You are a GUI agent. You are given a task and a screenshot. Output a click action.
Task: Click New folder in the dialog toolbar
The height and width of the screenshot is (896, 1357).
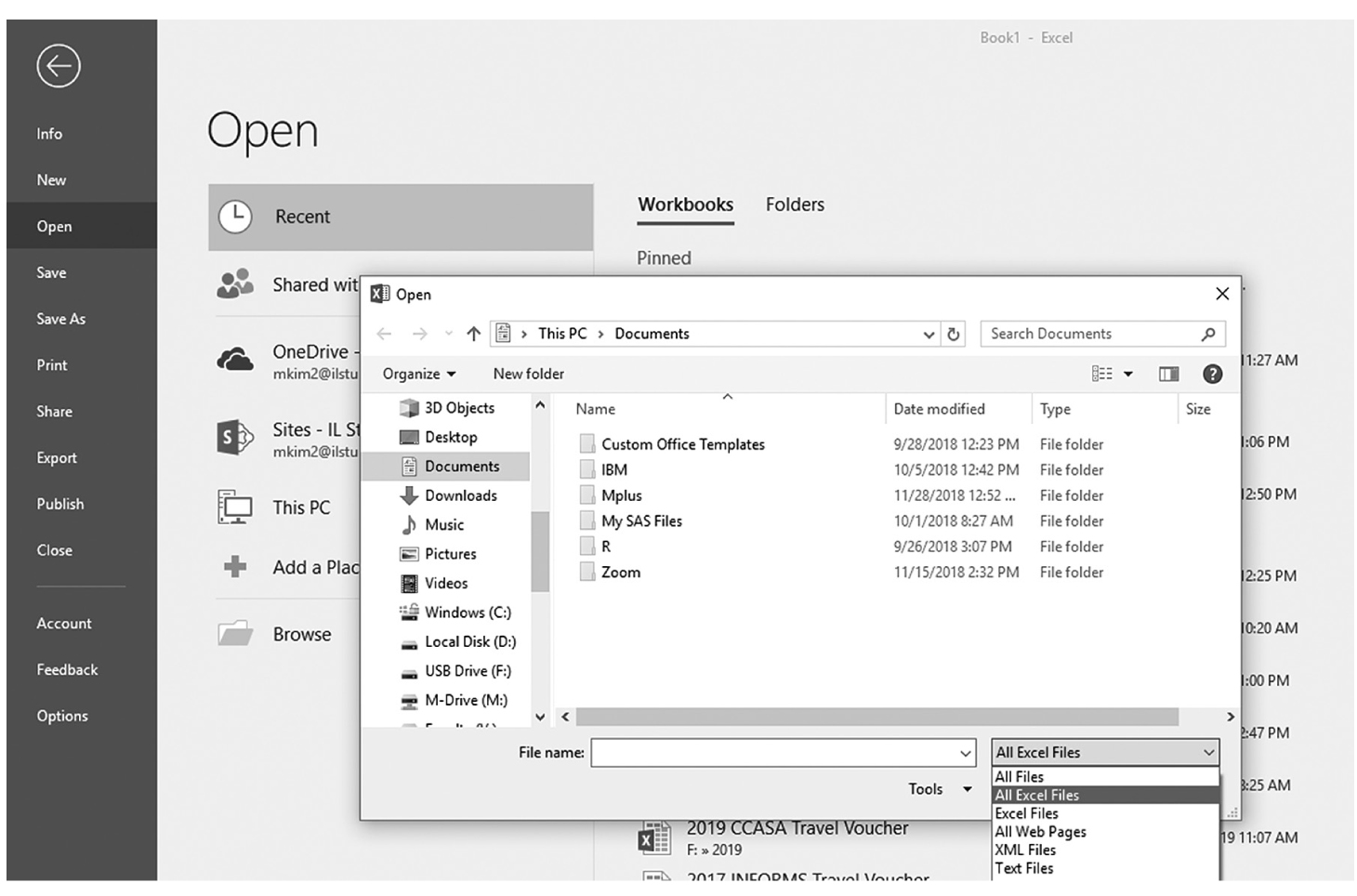click(x=529, y=374)
